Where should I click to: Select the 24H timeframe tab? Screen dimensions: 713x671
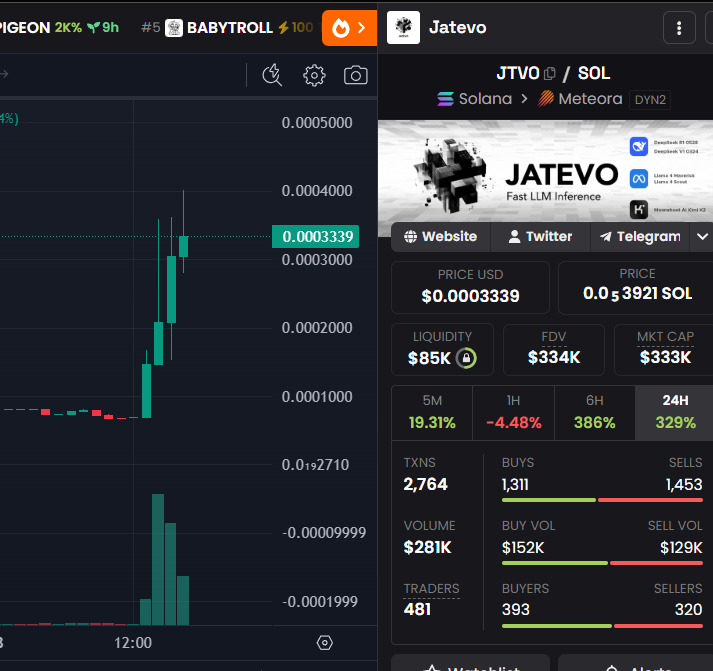pyautogui.click(x=674, y=412)
